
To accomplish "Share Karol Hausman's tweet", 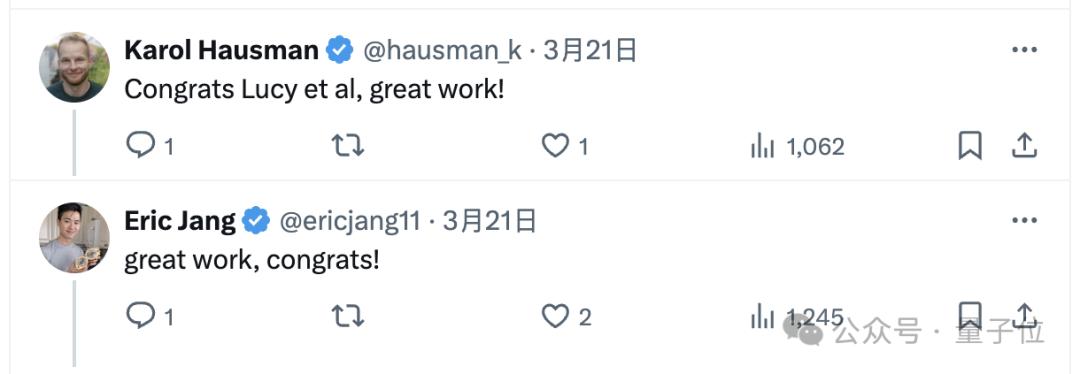I will [1024, 145].
